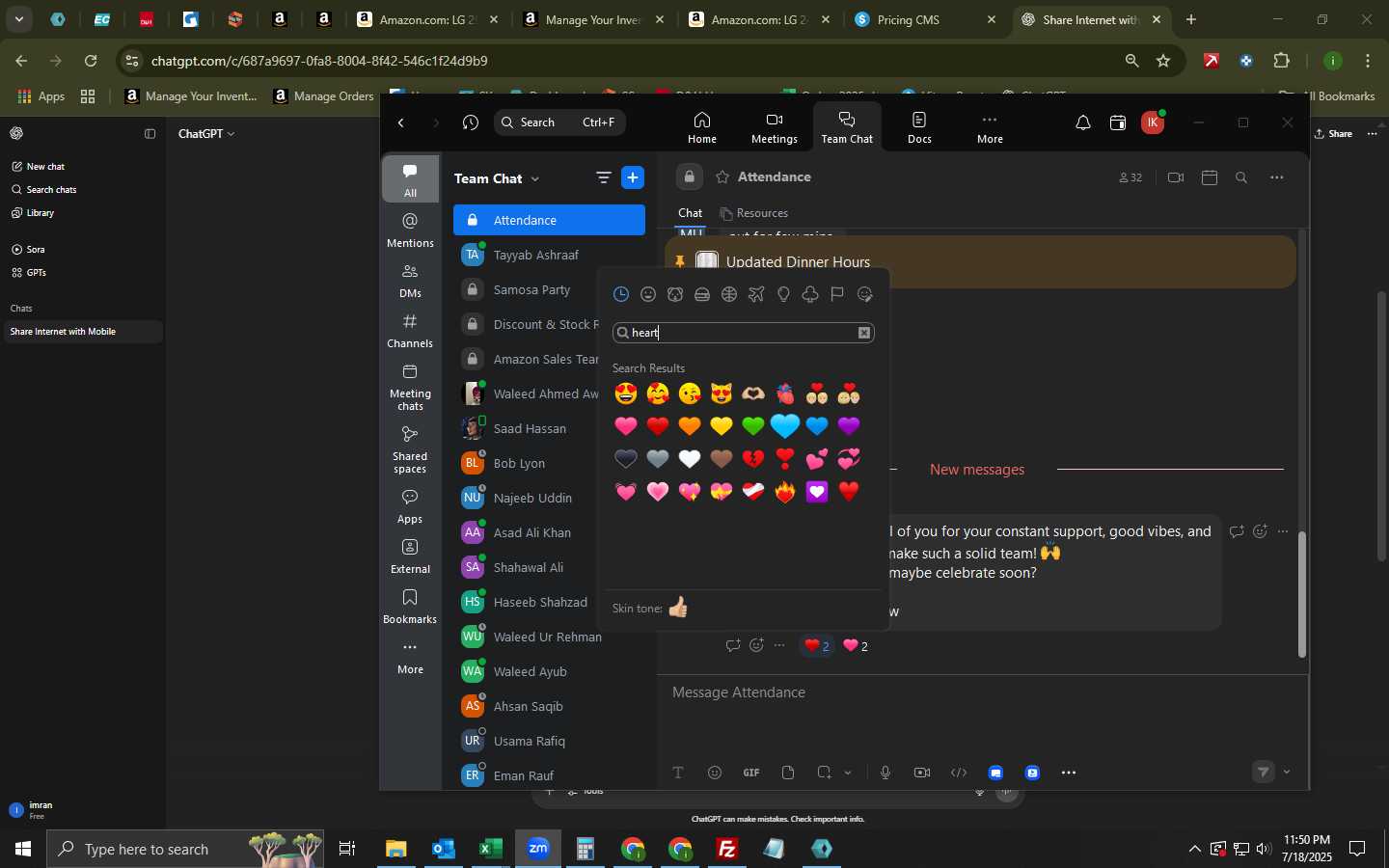The image size is (1389, 868).
Task: Open the Travel airplane emoji category
Action: click(x=756, y=294)
